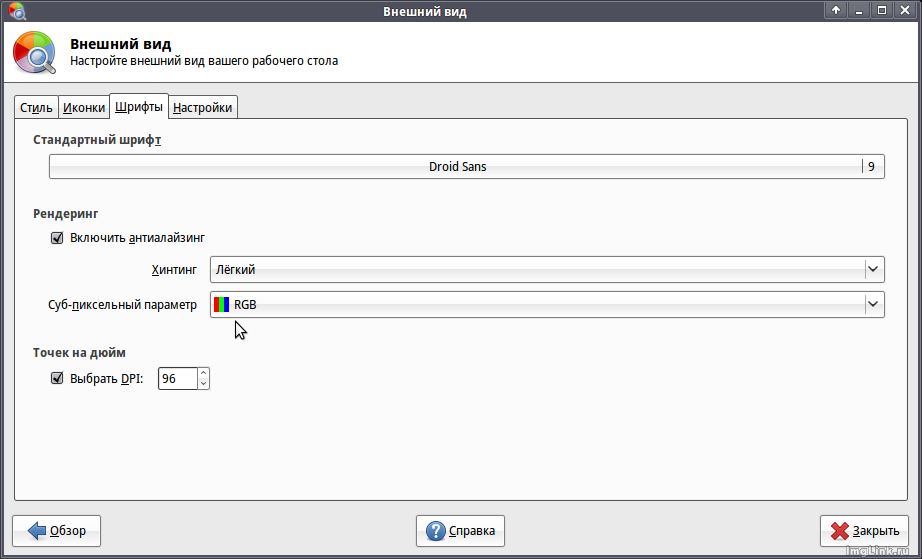922x559 pixels.
Task: Click the red X icon on Закрыть
Action: (840, 531)
